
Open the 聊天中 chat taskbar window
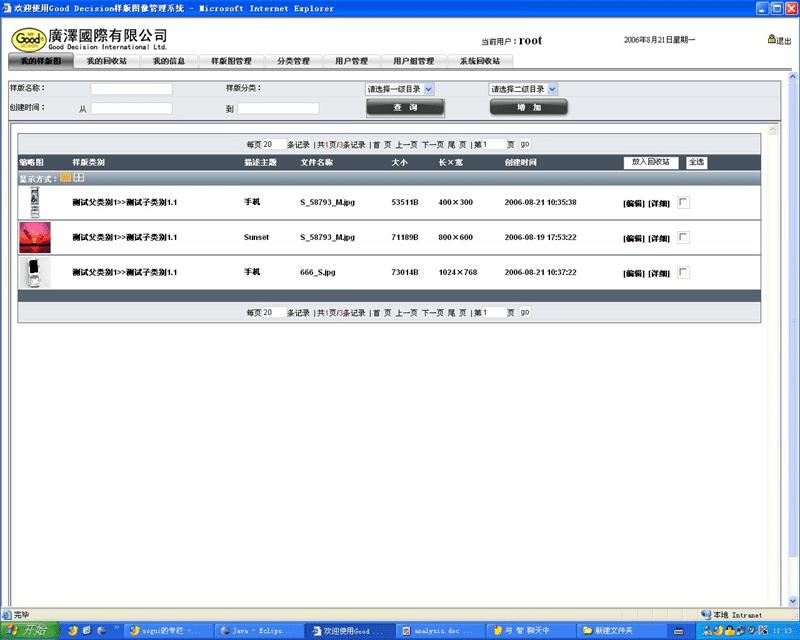[x=530, y=631]
